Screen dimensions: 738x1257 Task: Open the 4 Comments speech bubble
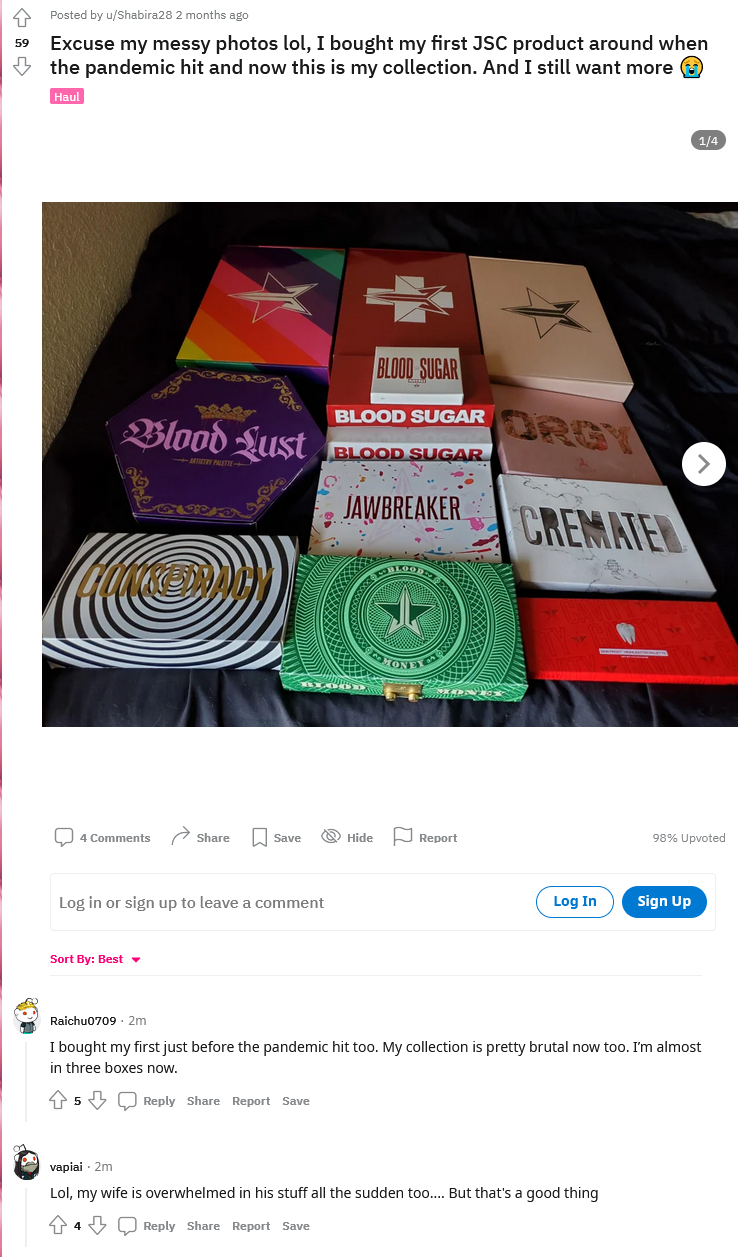coord(64,837)
